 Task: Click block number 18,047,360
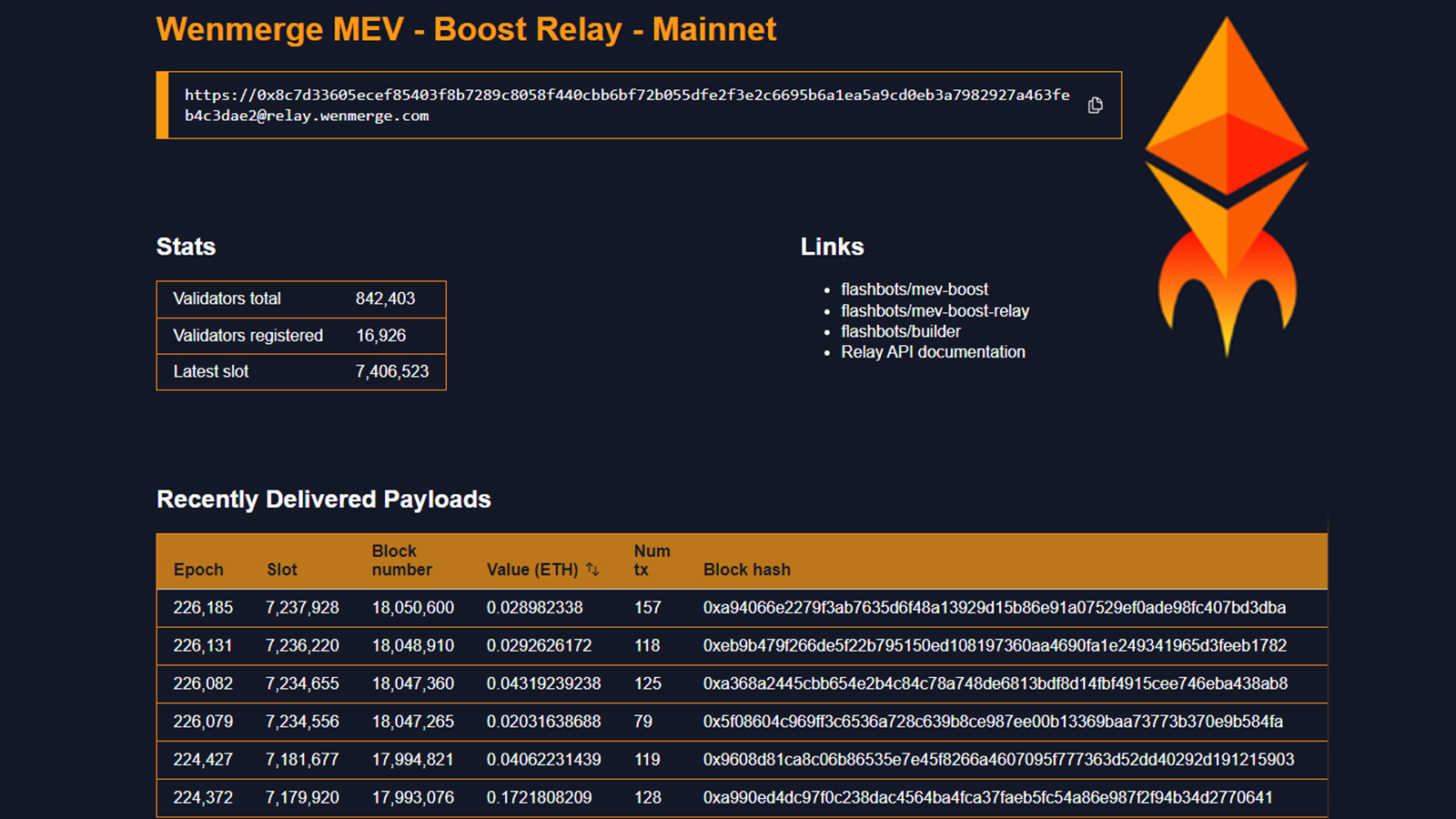point(412,683)
